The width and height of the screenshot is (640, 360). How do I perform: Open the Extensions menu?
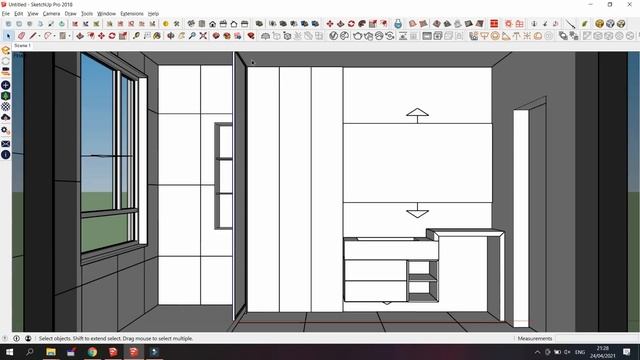[x=132, y=13]
